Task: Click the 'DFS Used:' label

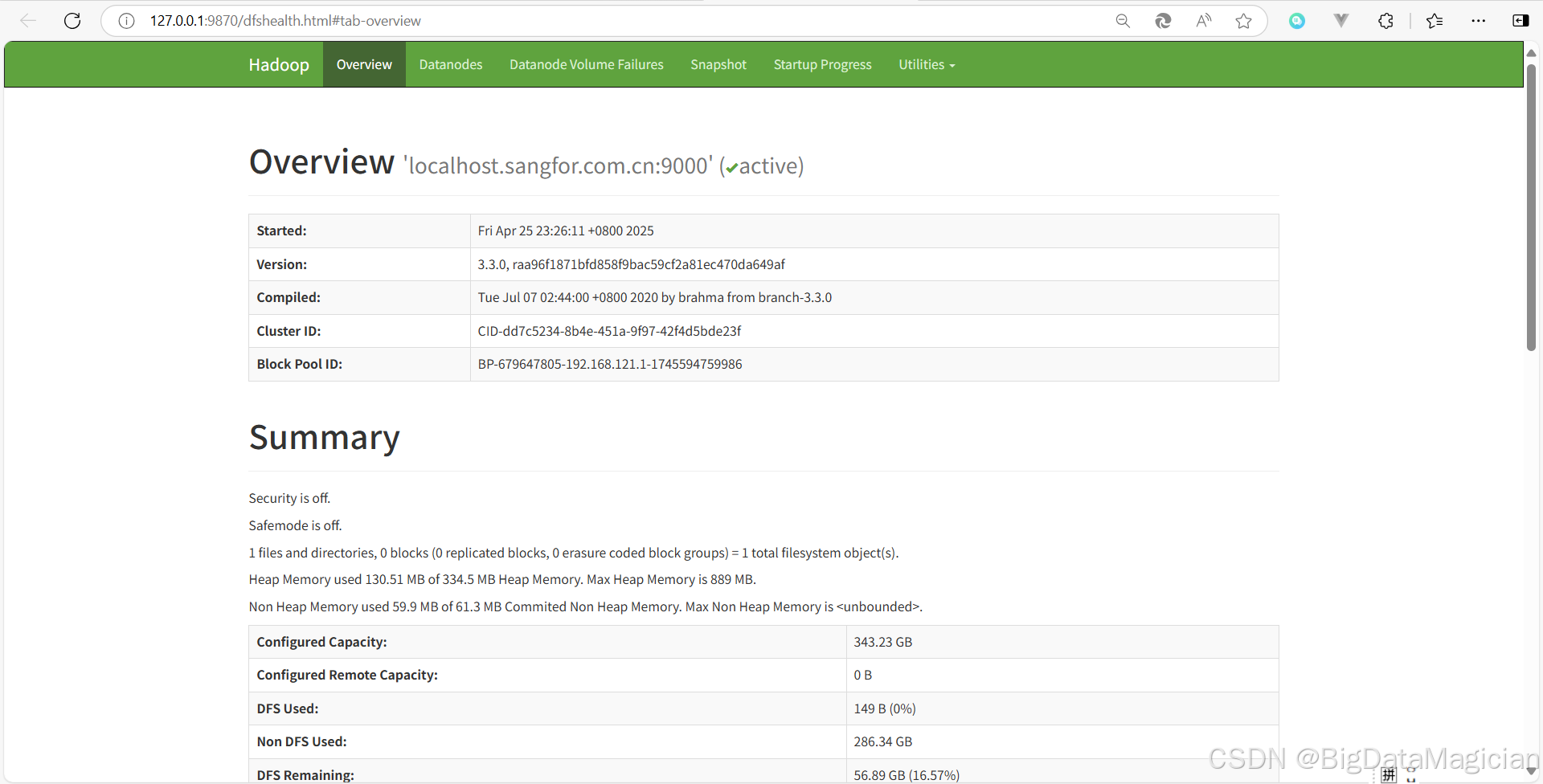Action: pyautogui.click(x=288, y=708)
